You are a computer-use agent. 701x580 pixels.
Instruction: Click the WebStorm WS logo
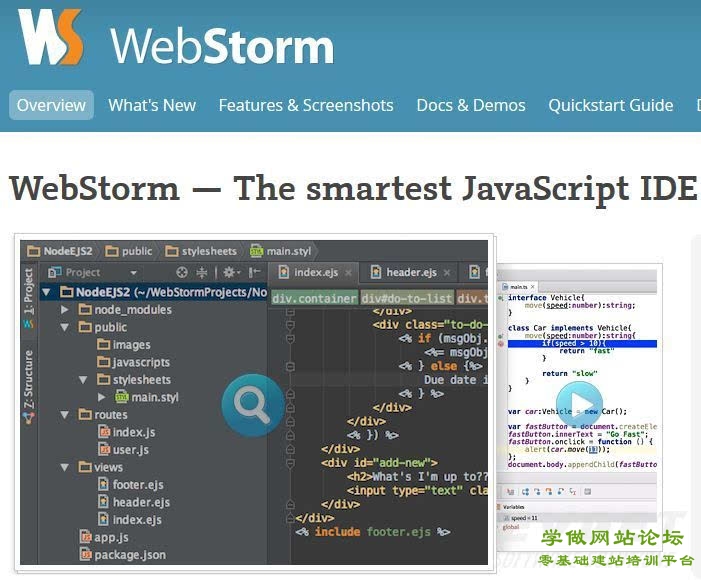(50, 38)
